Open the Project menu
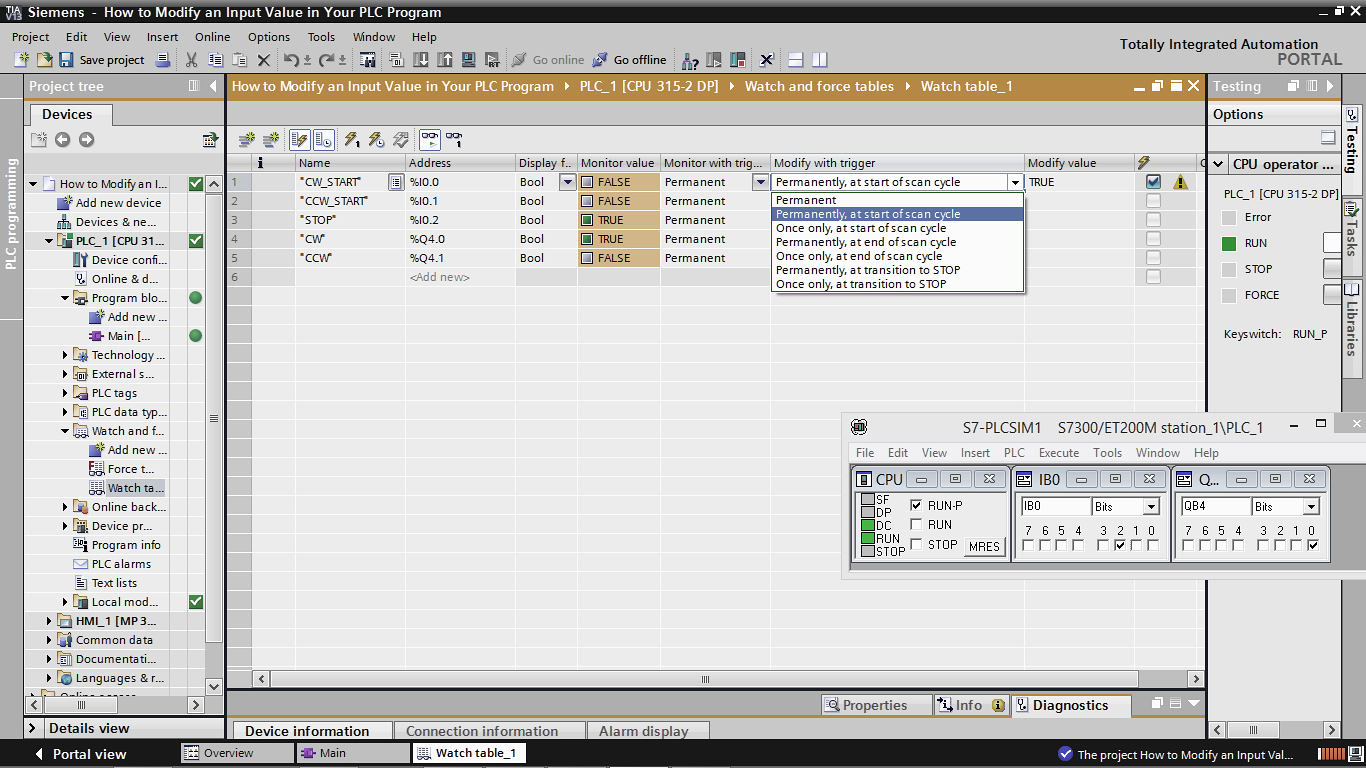Image resolution: width=1366 pixels, height=768 pixels. pos(30,37)
